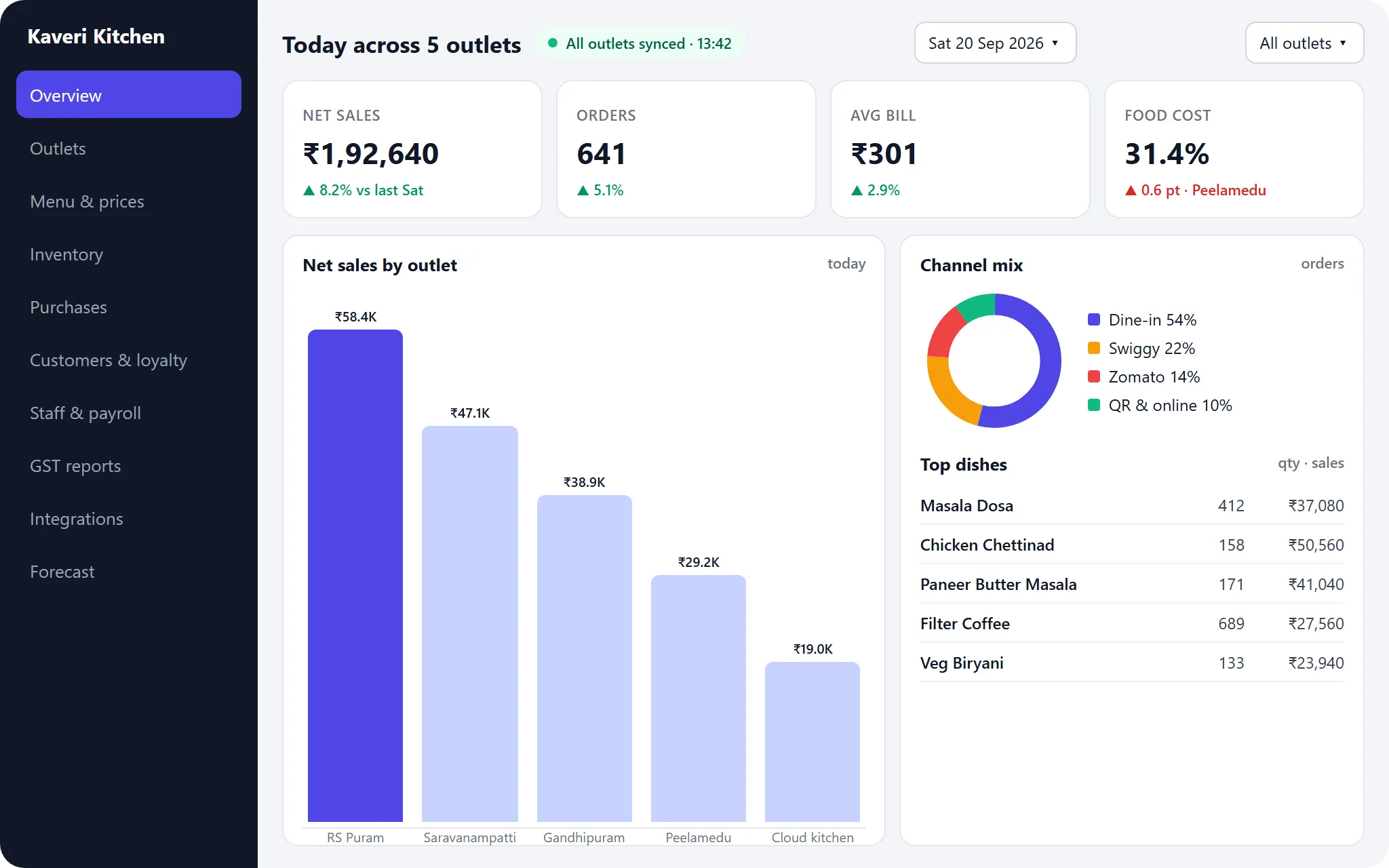Click the All outlets synced status badge
Screen dimensions: 1389x868
point(640,43)
